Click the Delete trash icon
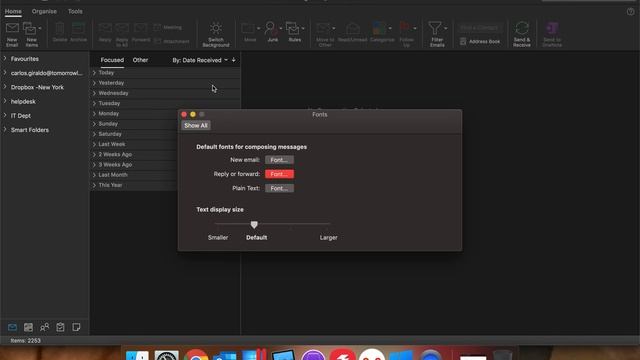 click(60, 29)
